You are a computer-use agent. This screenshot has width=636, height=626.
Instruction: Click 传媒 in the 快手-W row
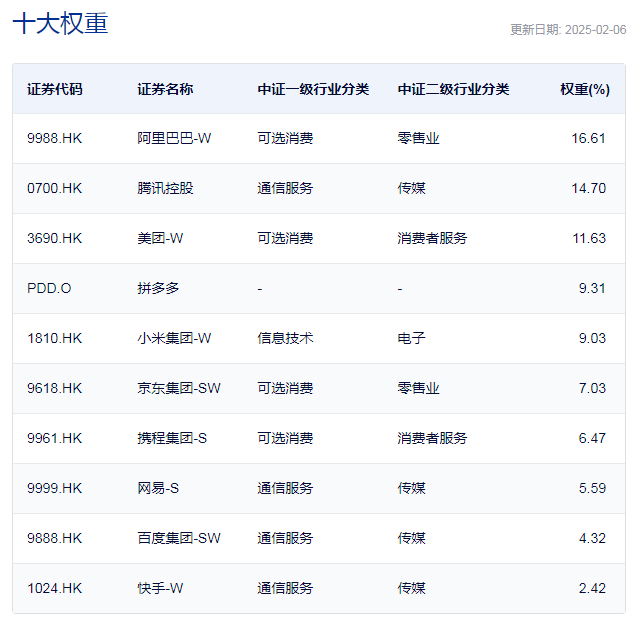(411, 588)
